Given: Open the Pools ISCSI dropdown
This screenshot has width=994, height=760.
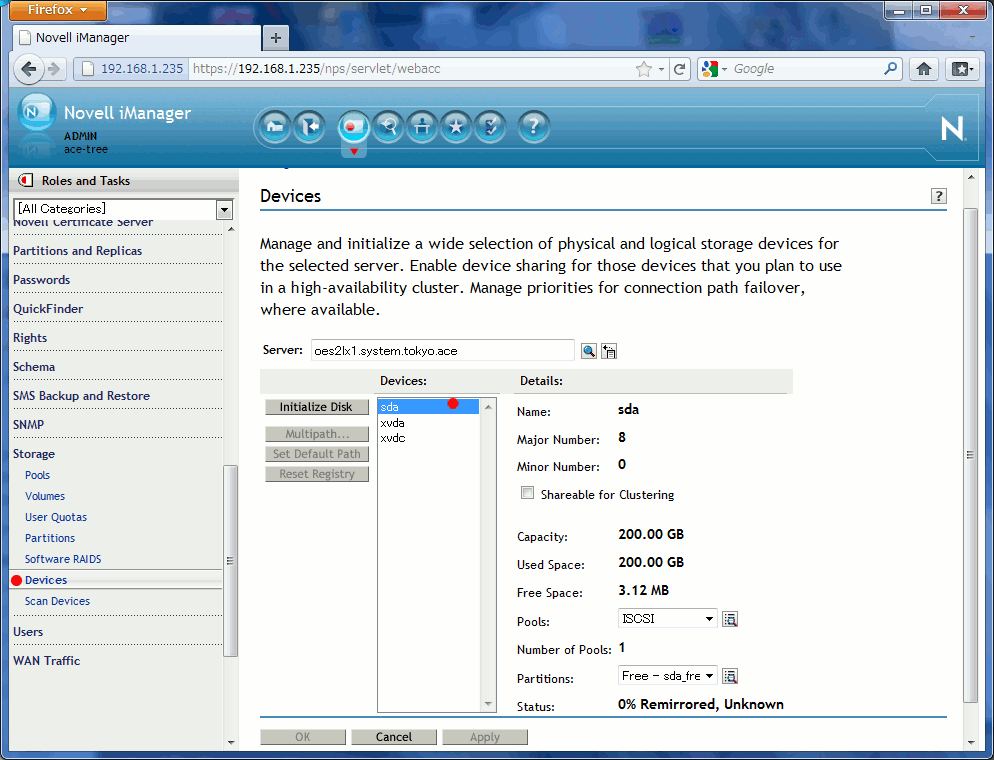Looking at the screenshot, I should tap(668, 618).
